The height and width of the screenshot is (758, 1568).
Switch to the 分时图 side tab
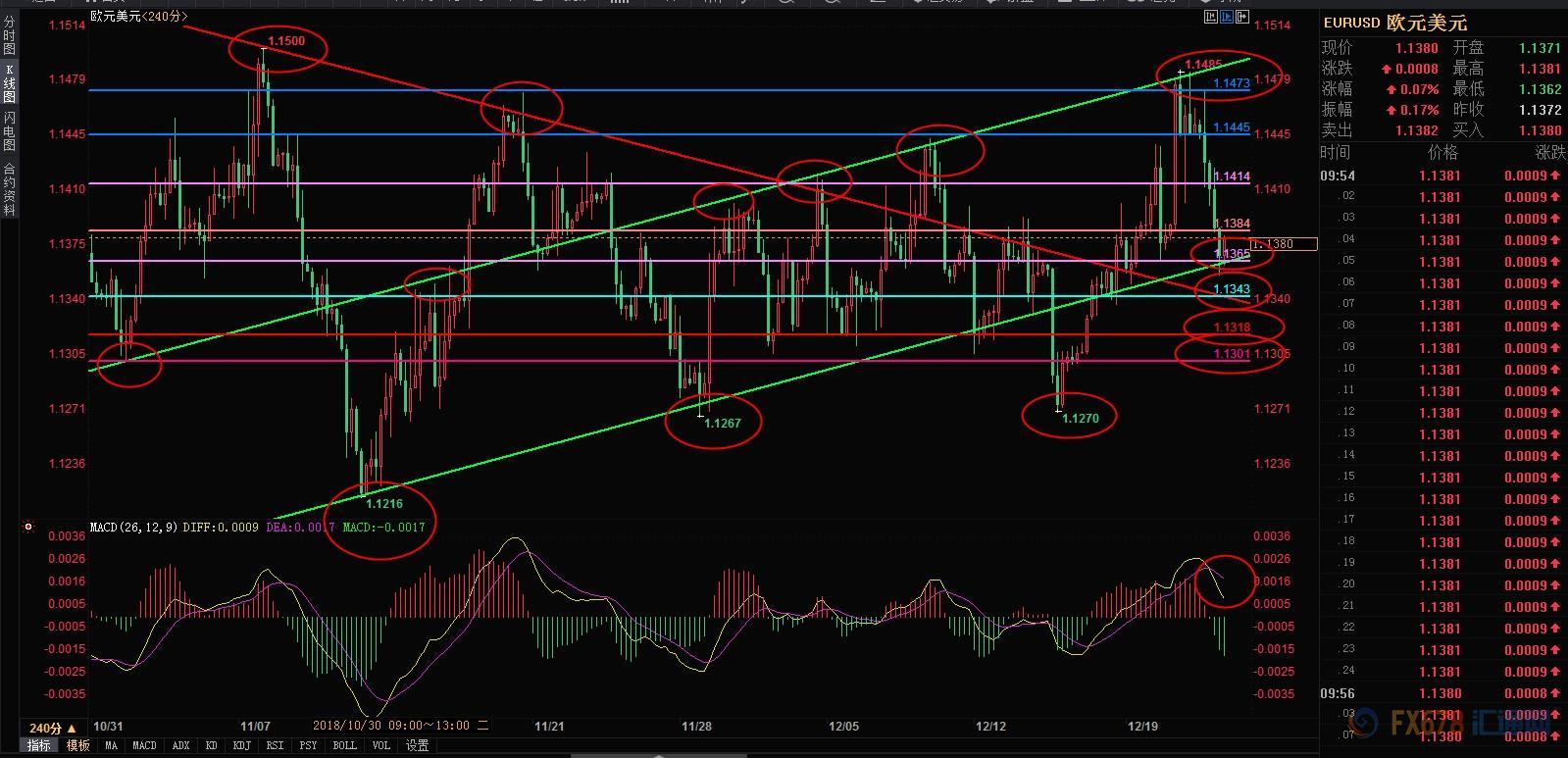9,34
